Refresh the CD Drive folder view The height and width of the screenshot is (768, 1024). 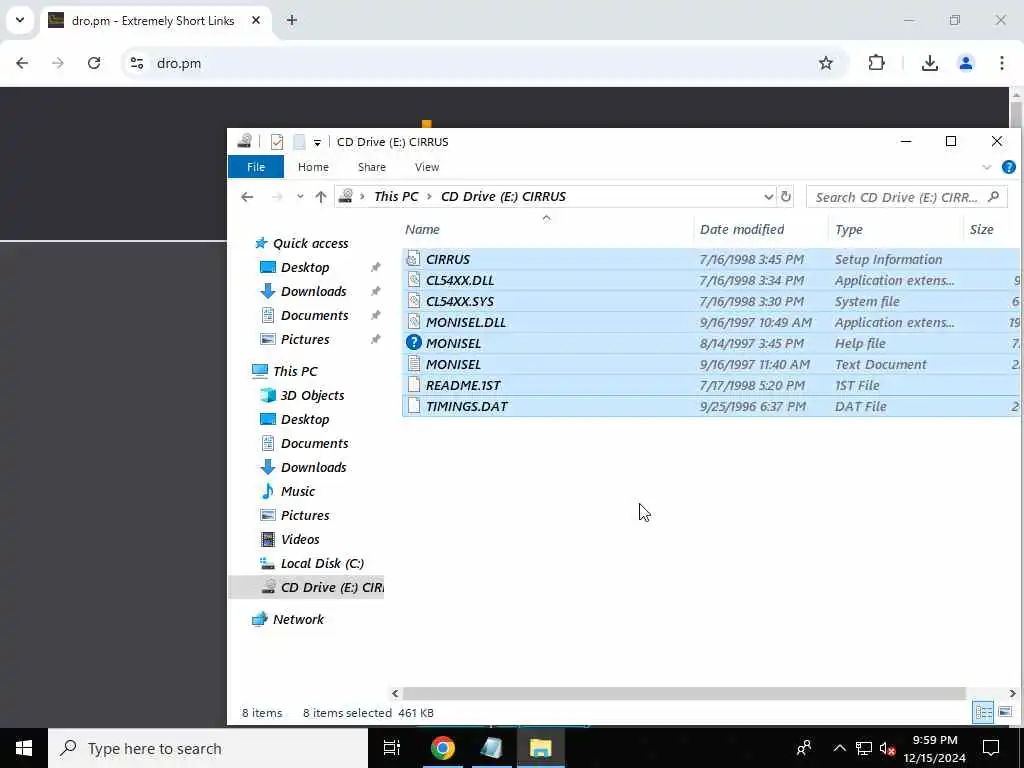pyautogui.click(x=786, y=197)
